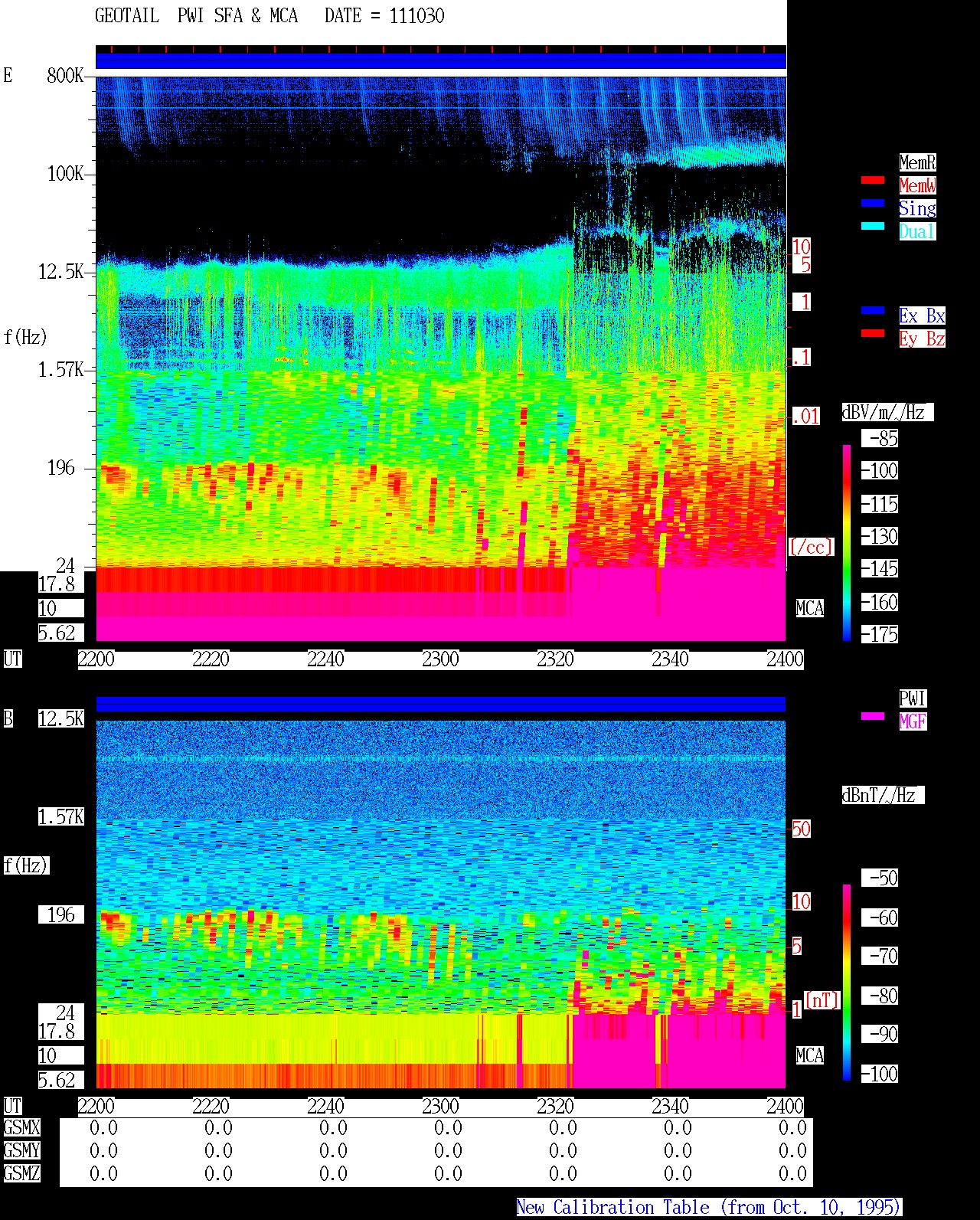Image resolution: width=980 pixels, height=1220 pixels.
Task: Click the red Ey Bz legend swatch
Action: (873, 333)
